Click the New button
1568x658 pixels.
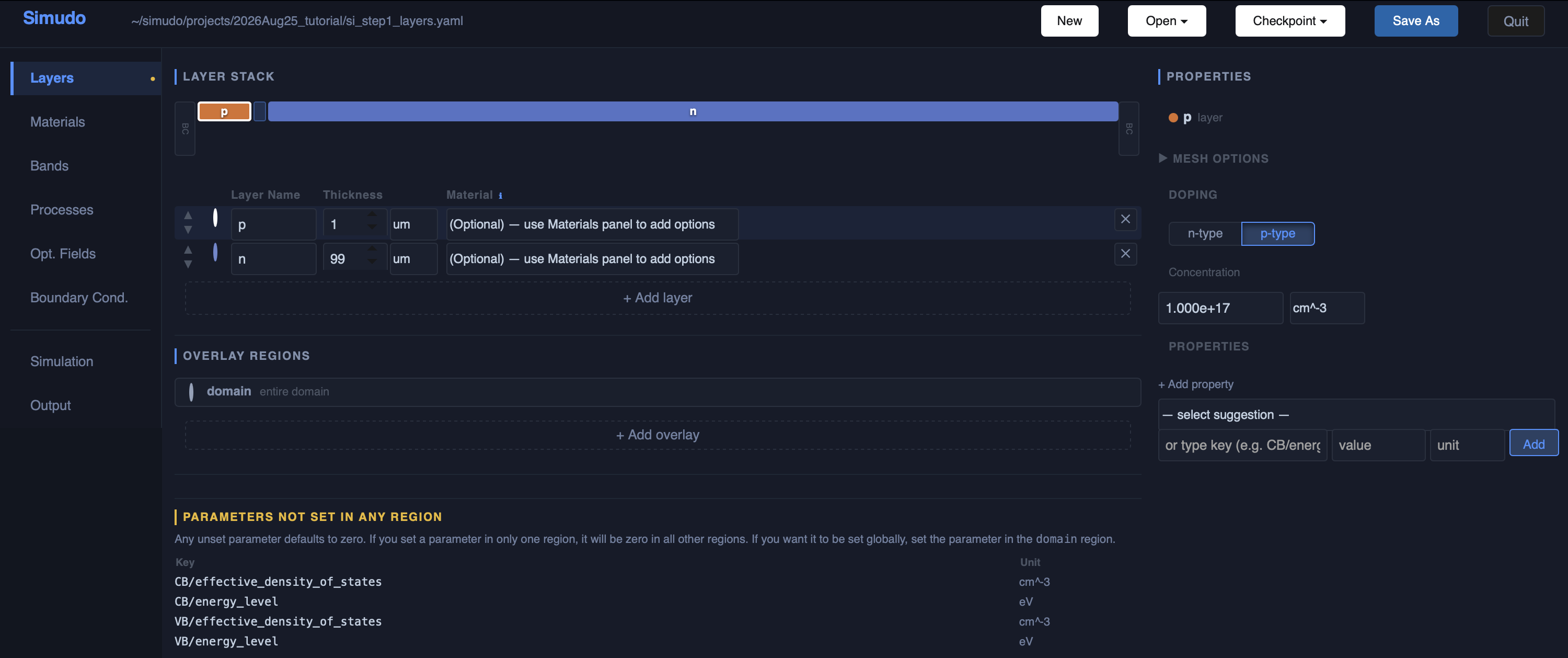pos(1069,21)
